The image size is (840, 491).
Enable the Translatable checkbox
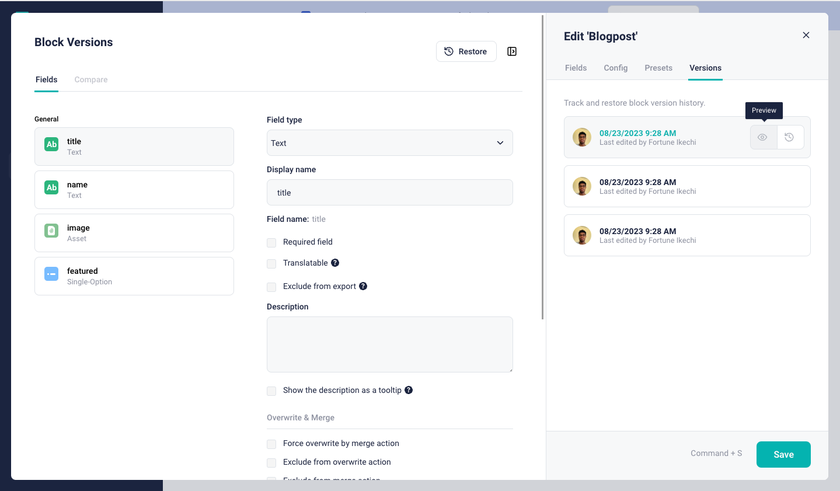tap(272, 263)
